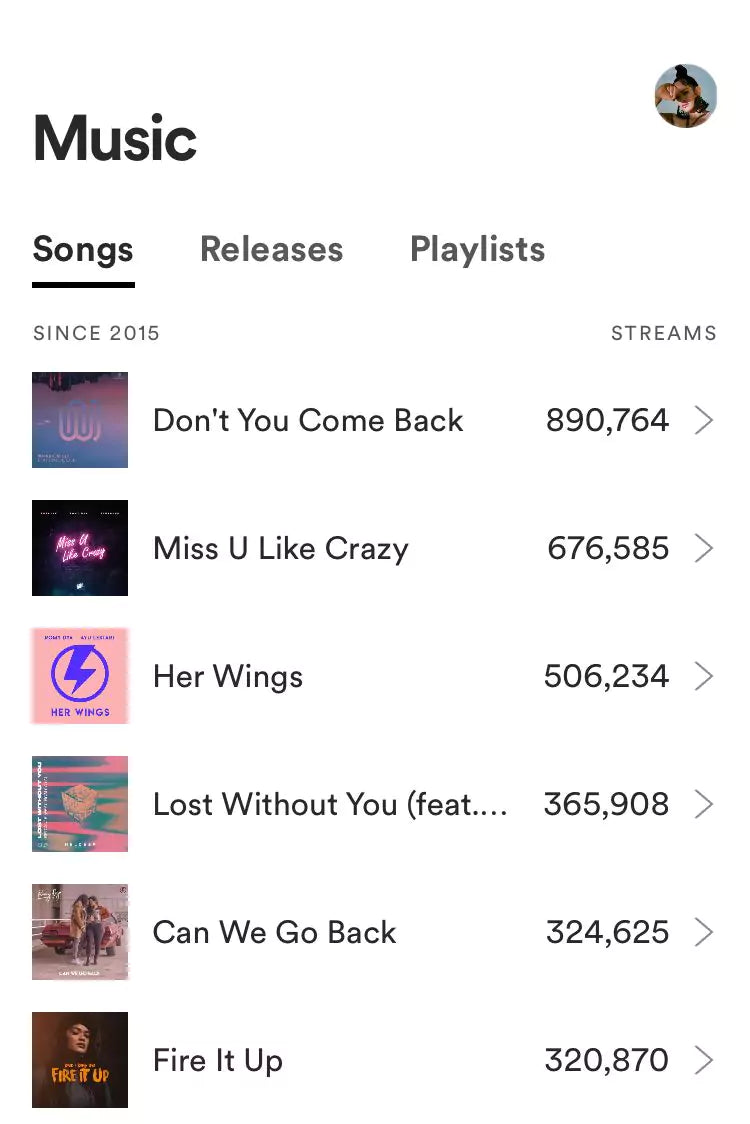The width and height of the screenshot is (750, 1124).
Task: Expand the chevron beside 890,764 streams
Action: coord(704,421)
